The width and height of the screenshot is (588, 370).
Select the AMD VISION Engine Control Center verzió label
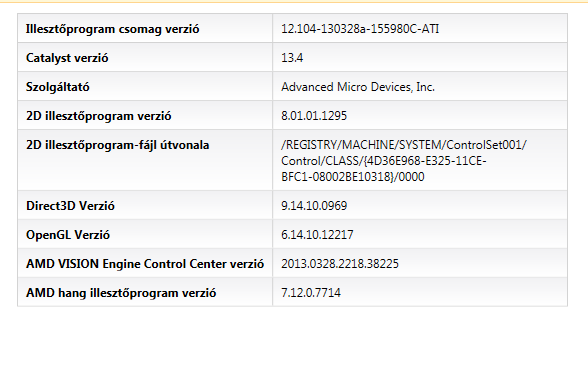145,264
